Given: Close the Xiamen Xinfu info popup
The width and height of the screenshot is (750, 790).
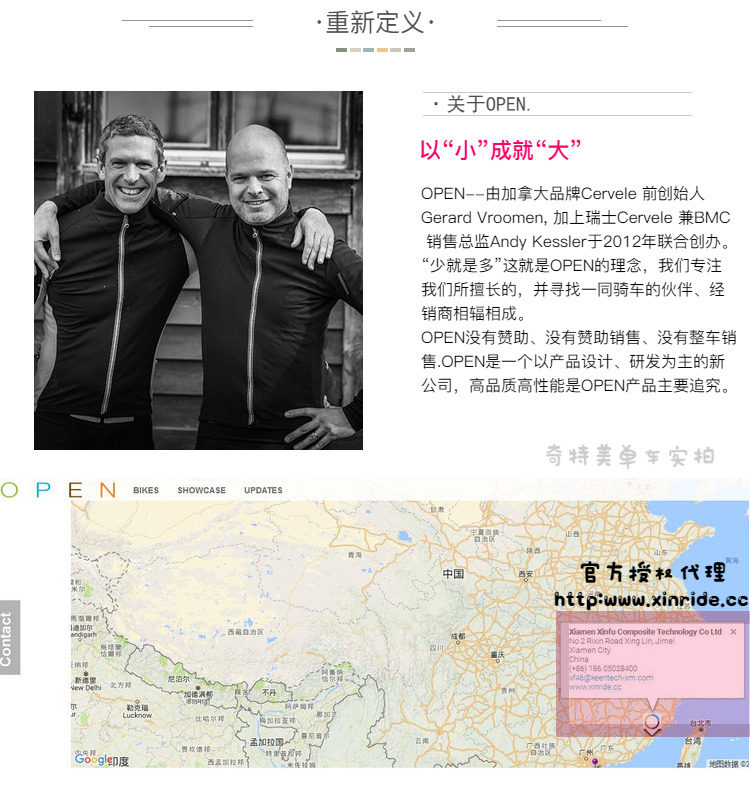Looking at the screenshot, I should tap(733, 631).
